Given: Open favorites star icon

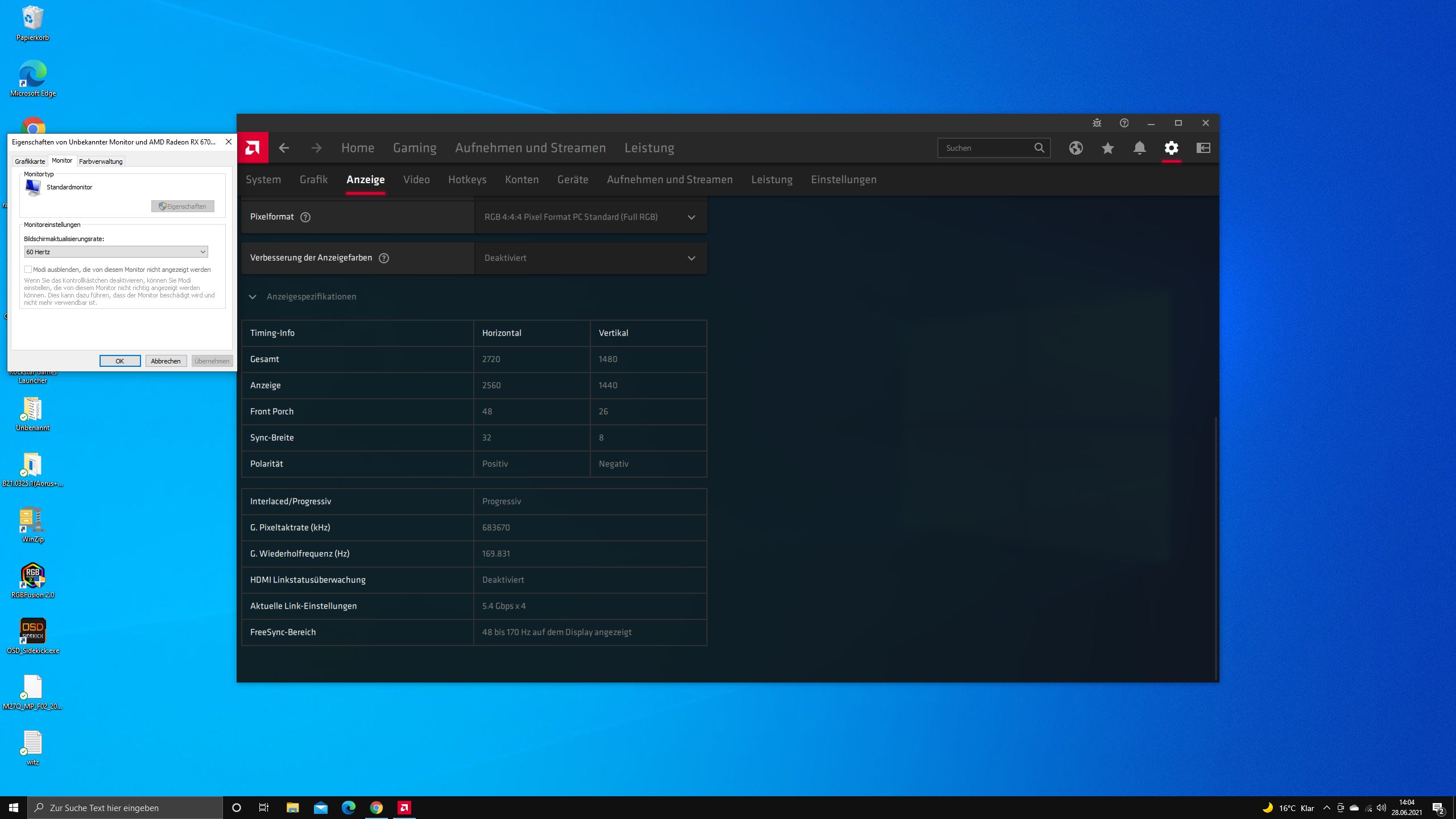Looking at the screenshot, I should pyautogui.click(x=1107, y=148).
